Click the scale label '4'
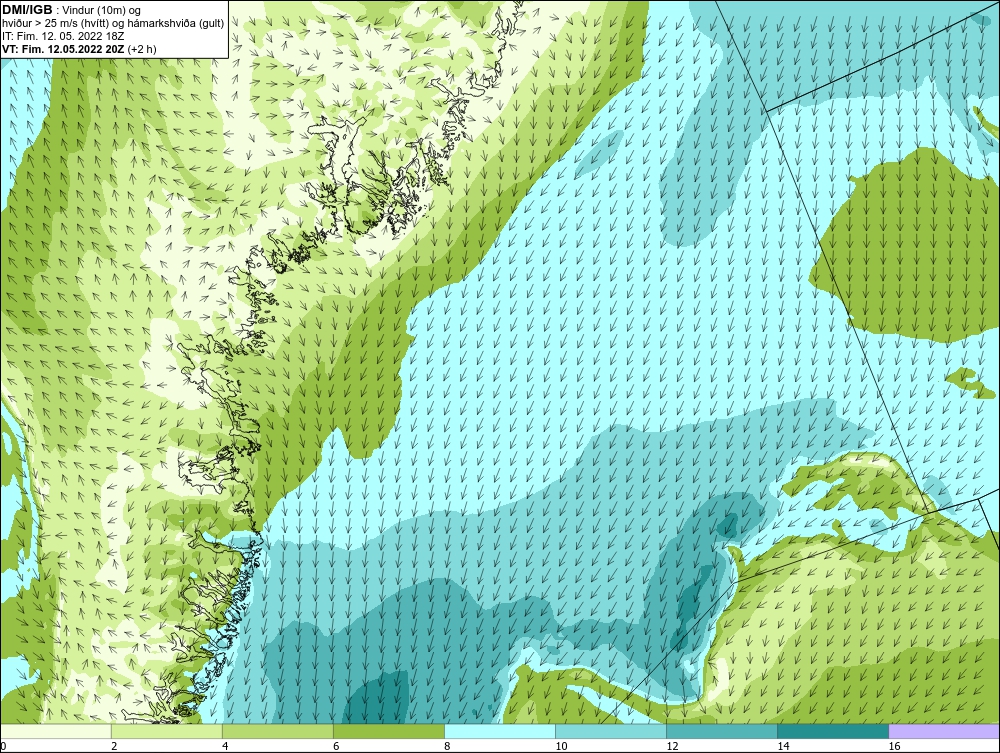 coord(225,746)
